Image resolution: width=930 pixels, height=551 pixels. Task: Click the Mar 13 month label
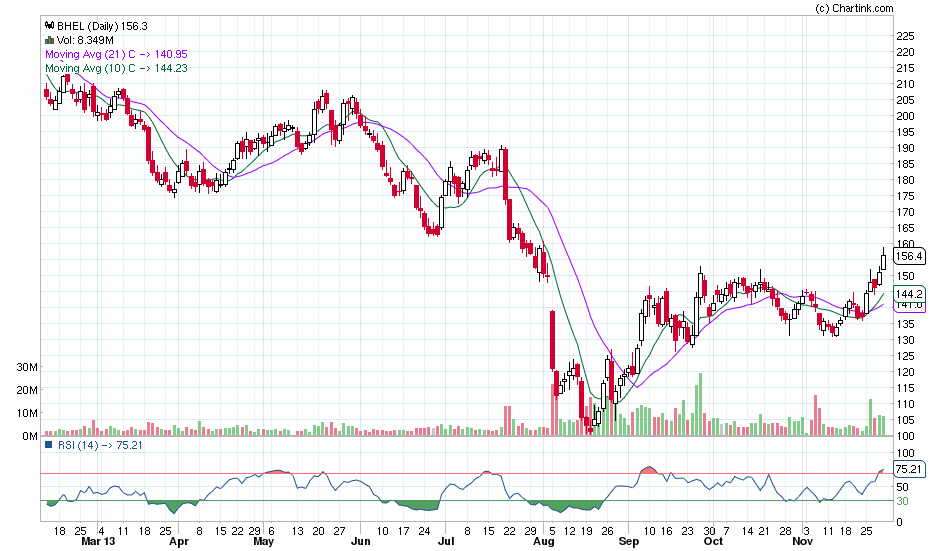98,542
